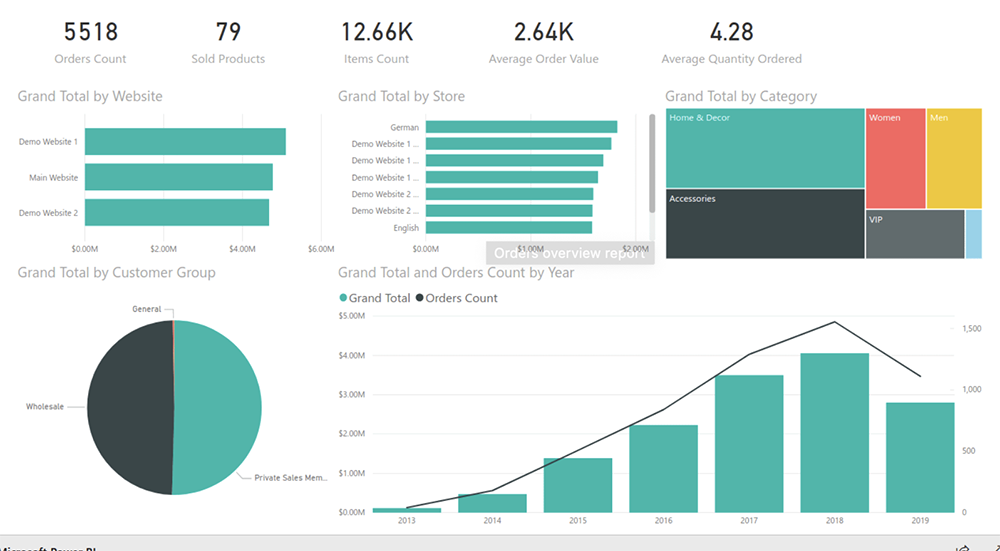1000x551 pixels.
Task: Select the 2013 column in yearly chart
Action: pyautogui.click(x=407, y=510)
